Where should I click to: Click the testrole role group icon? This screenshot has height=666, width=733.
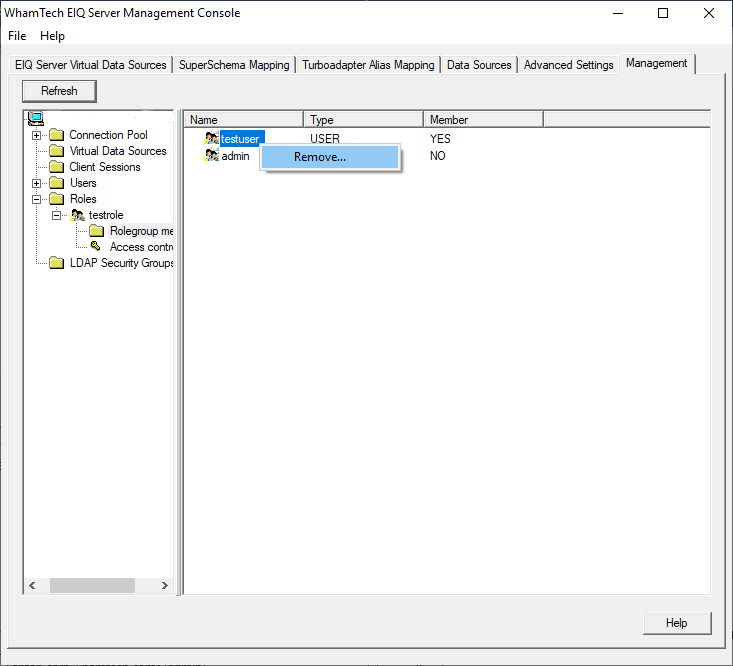[77, 215]
